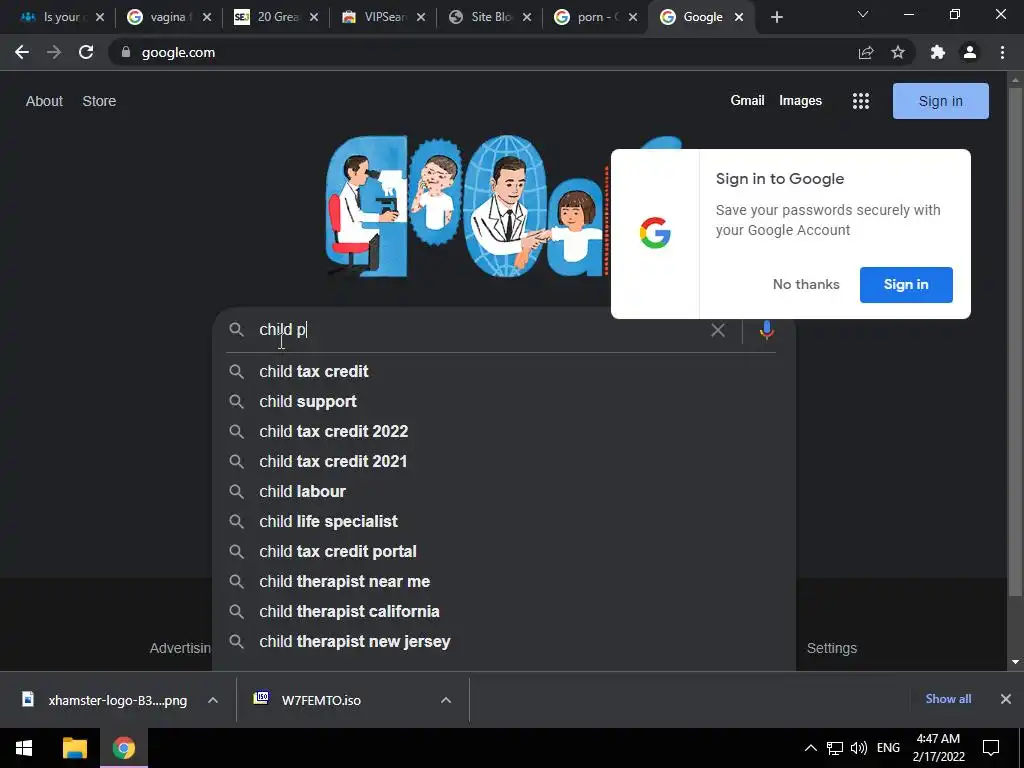The height and width of the screenshot is (768, 1024).
Task: Select the 'child tax credit portal' suggestion
Action: click(504, 551)
